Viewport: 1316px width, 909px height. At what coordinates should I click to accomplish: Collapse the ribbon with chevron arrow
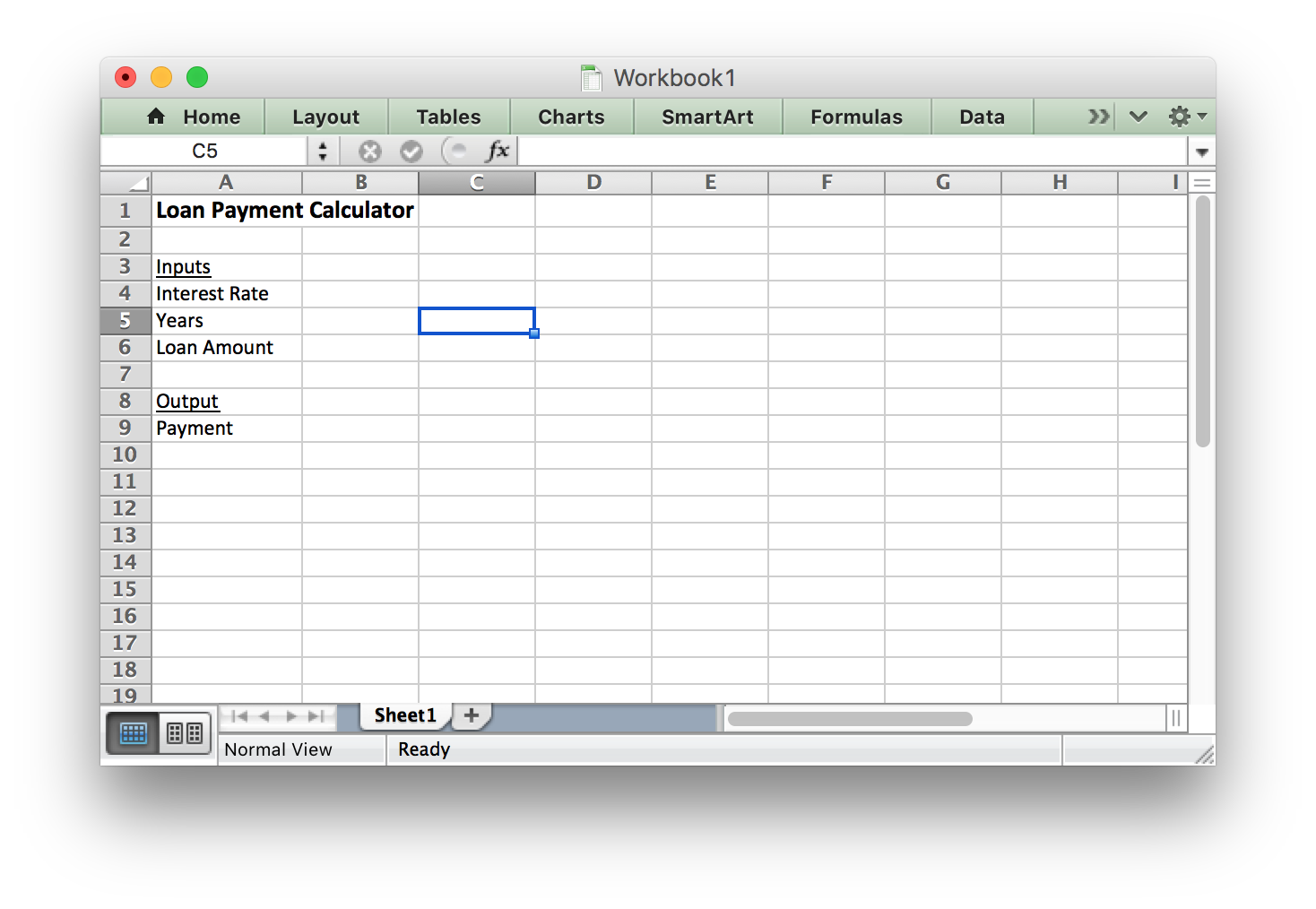coord(1139,117)
